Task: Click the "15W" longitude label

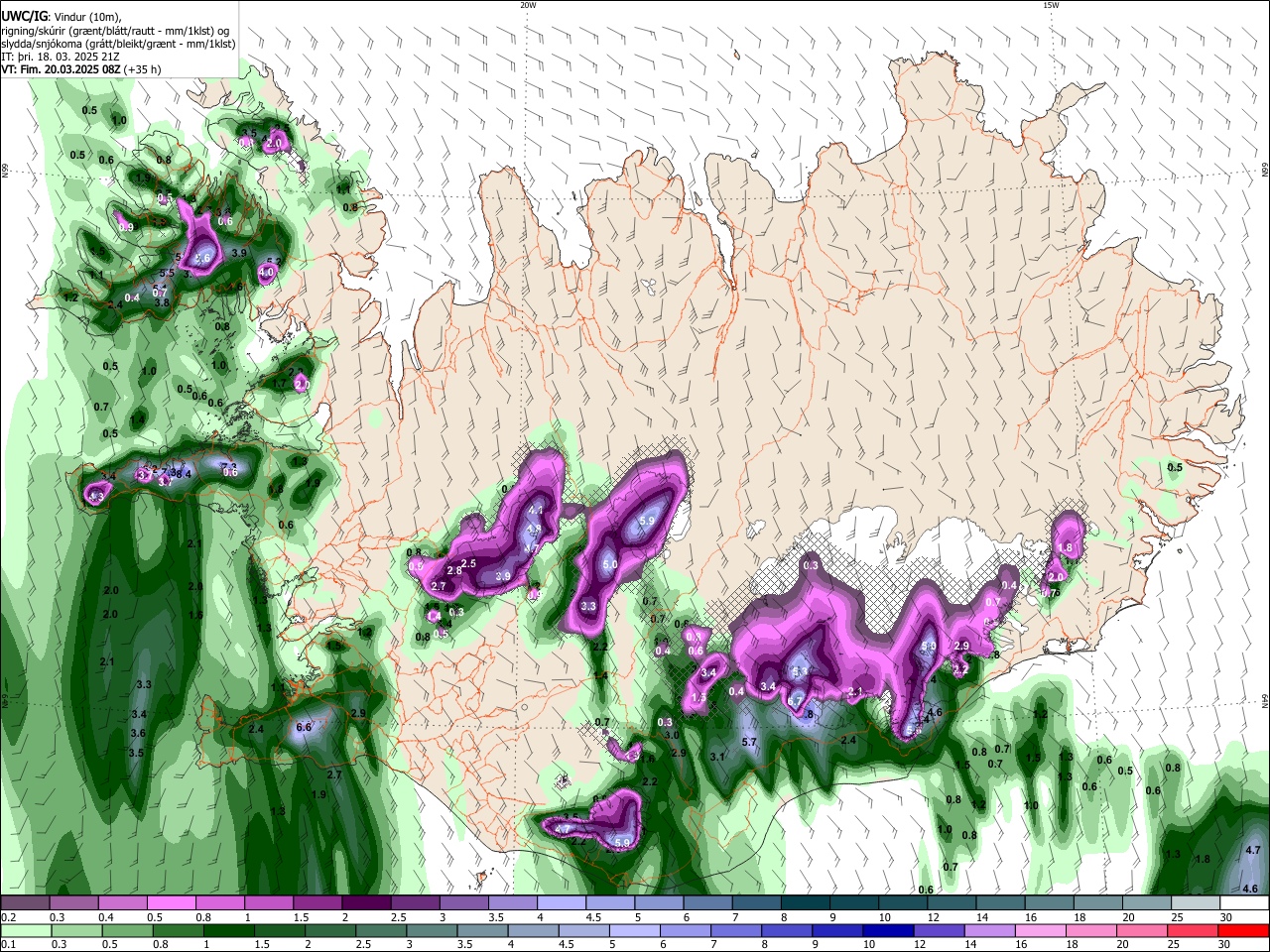Action: coord(1051,5)
